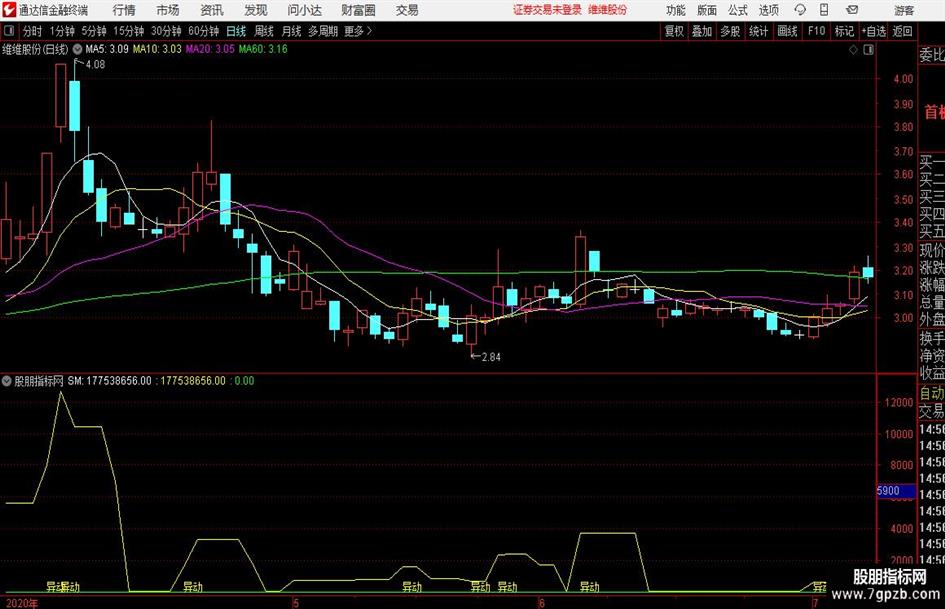
Task: Click the 2020年 date axis label
Action: [x=22, y=603]
